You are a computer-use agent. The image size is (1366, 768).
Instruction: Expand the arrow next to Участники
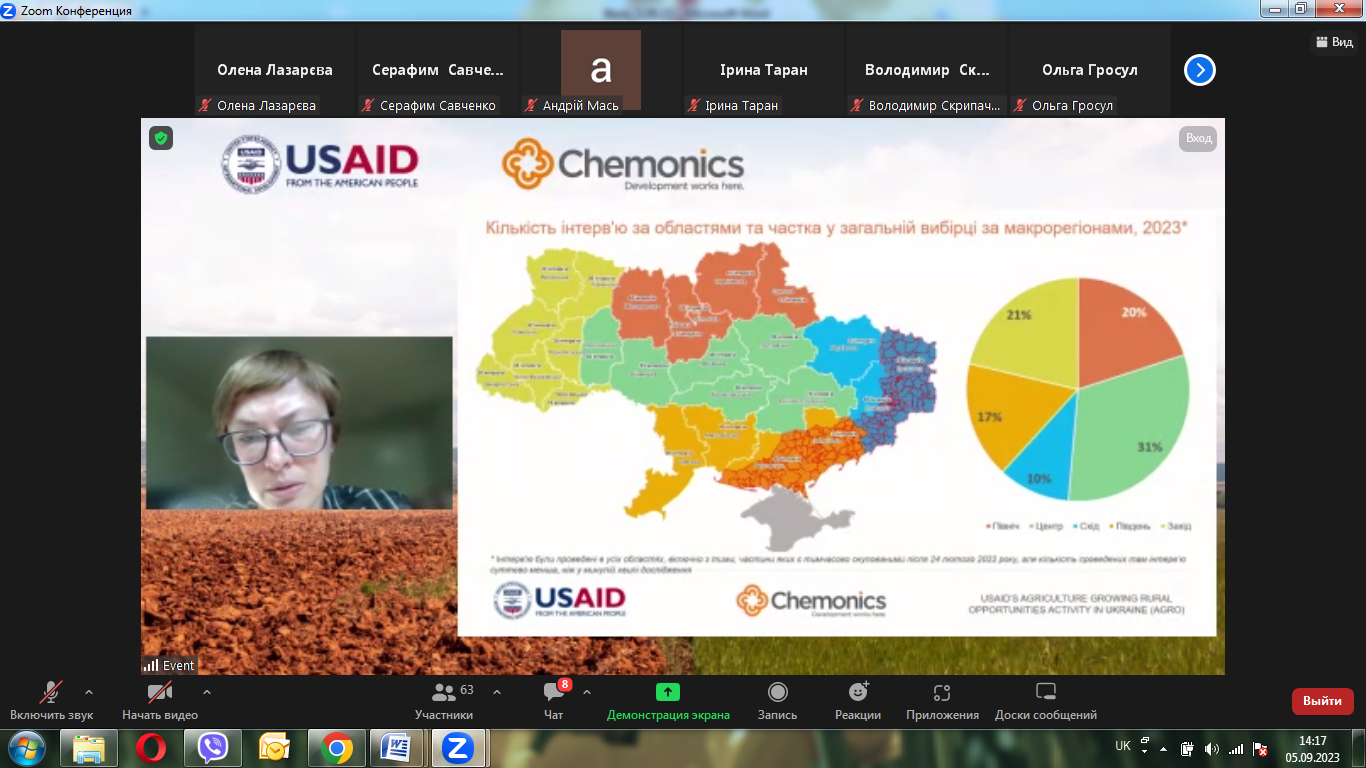click(x=497, y=692)
